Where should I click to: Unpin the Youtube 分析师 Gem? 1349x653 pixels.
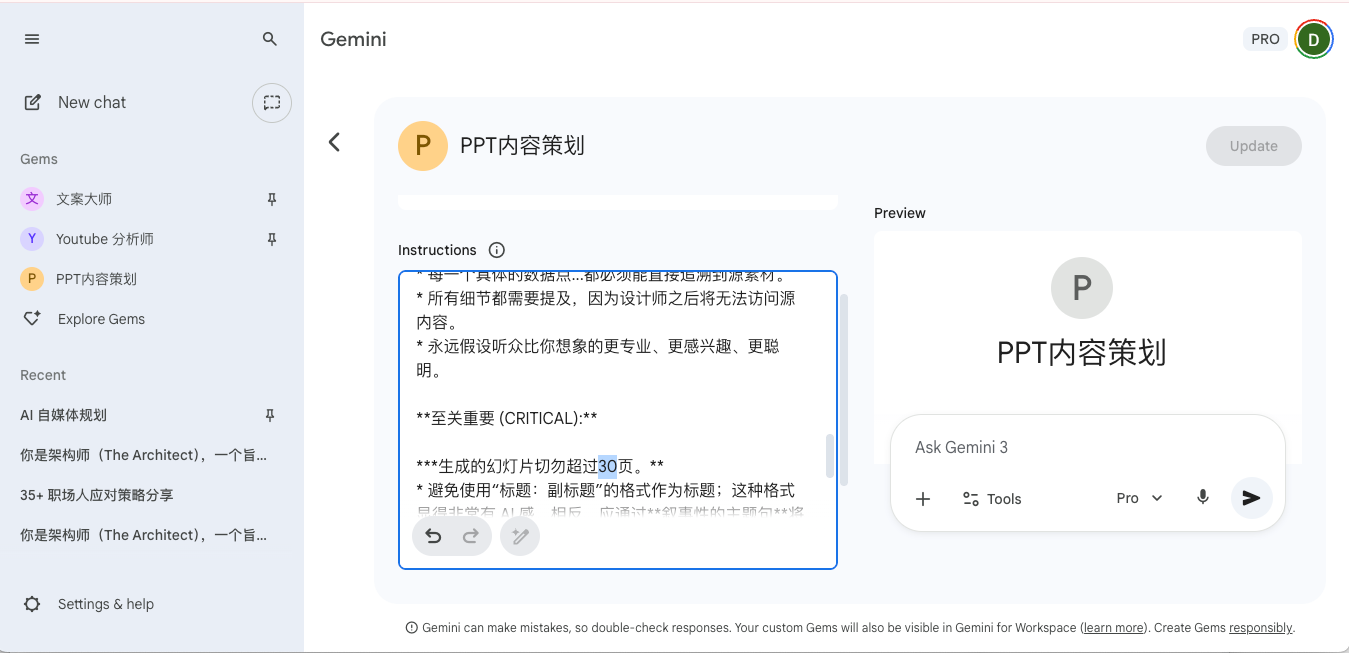pyautogui.click(x=270, y=239)
